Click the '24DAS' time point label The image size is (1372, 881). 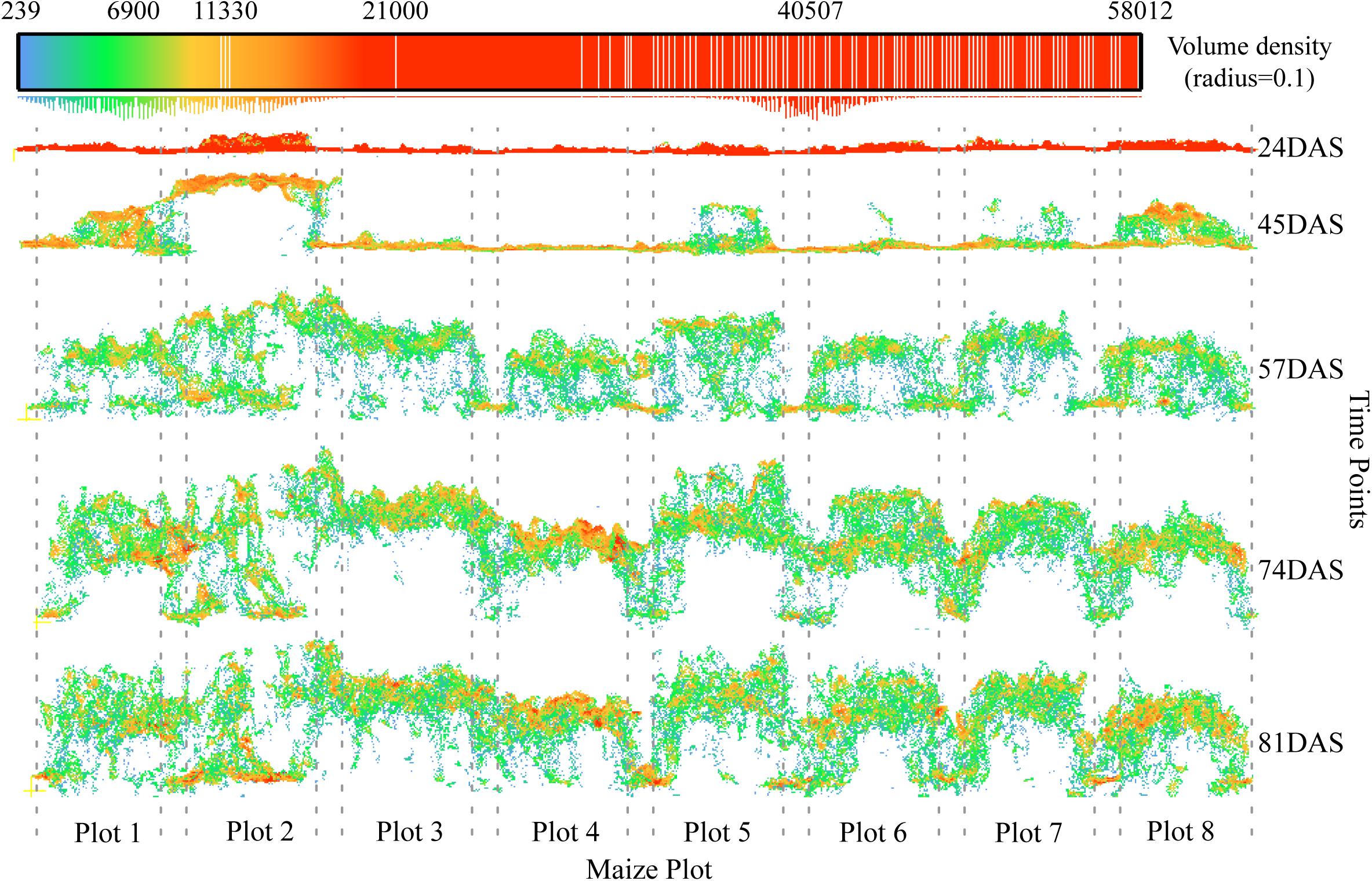point(1300,149)
